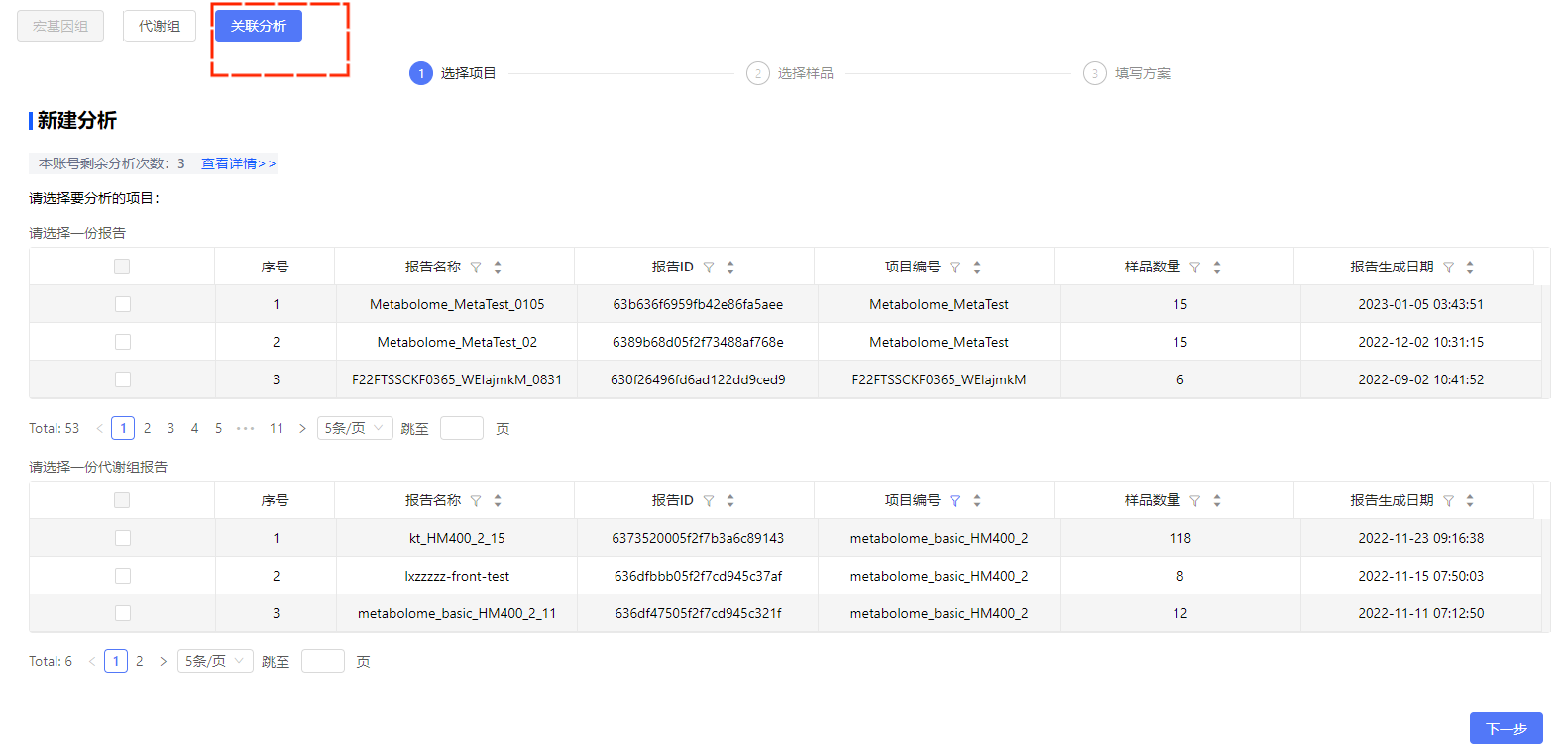
Task: Filter 报告名称 column in metabolome report table
Action: pos(476,501)
